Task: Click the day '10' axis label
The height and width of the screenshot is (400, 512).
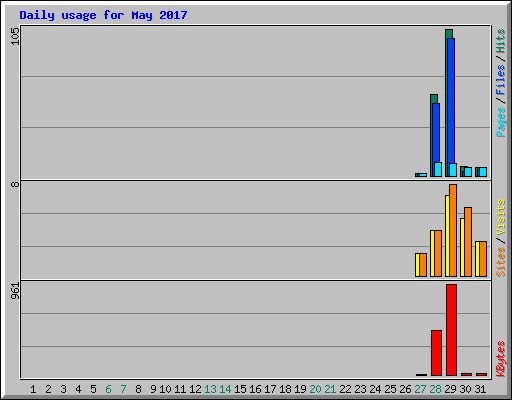Action: 165,389
